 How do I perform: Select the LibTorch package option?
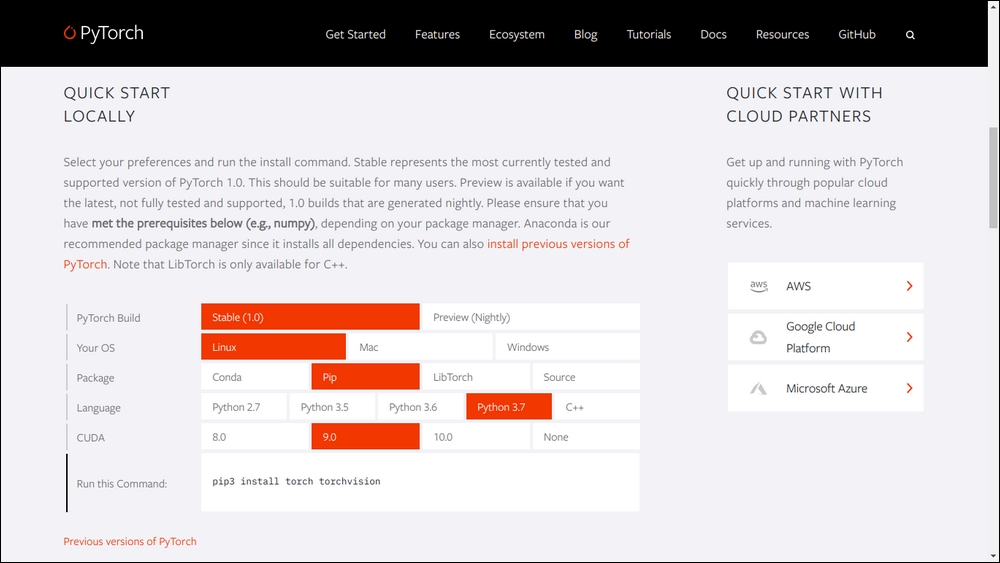coord(476,377)
